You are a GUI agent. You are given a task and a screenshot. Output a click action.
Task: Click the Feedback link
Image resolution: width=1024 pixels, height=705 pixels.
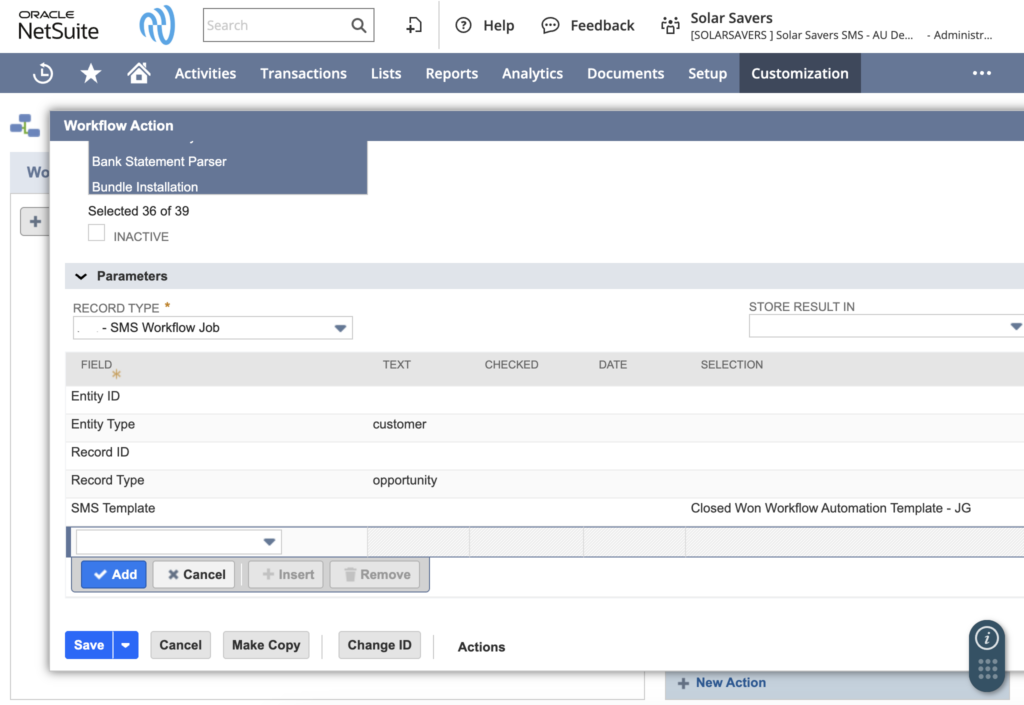click(602, 25)
